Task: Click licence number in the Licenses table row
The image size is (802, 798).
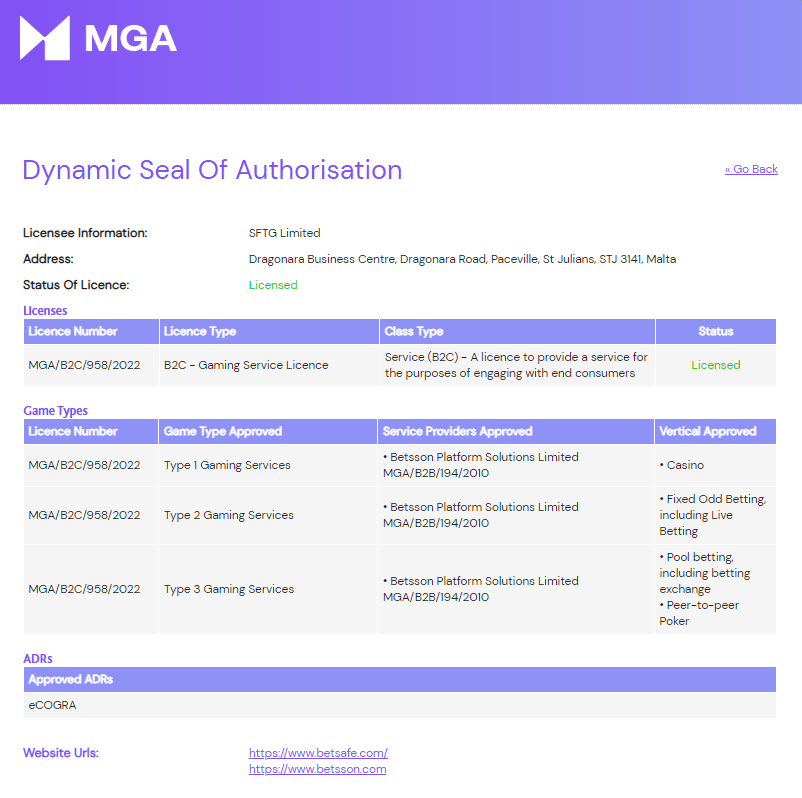Action: pyautogui.click(x=84, y=365)
